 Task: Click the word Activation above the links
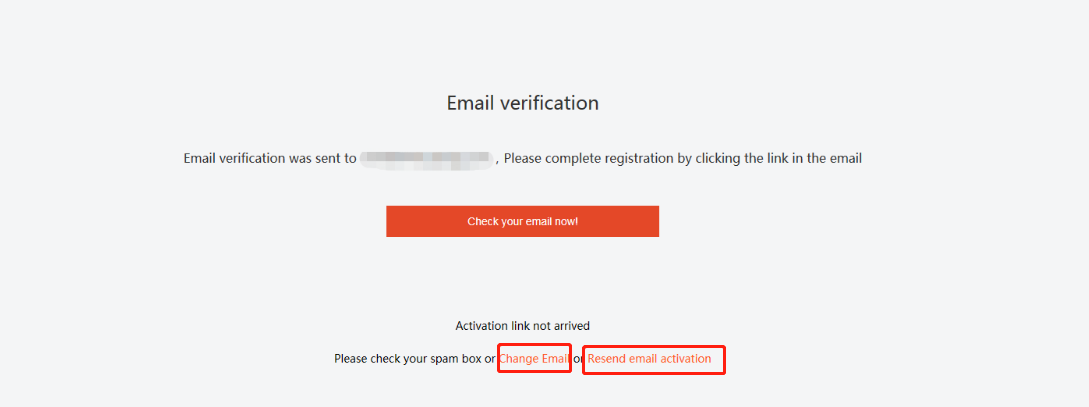click(x=479, y=325)
